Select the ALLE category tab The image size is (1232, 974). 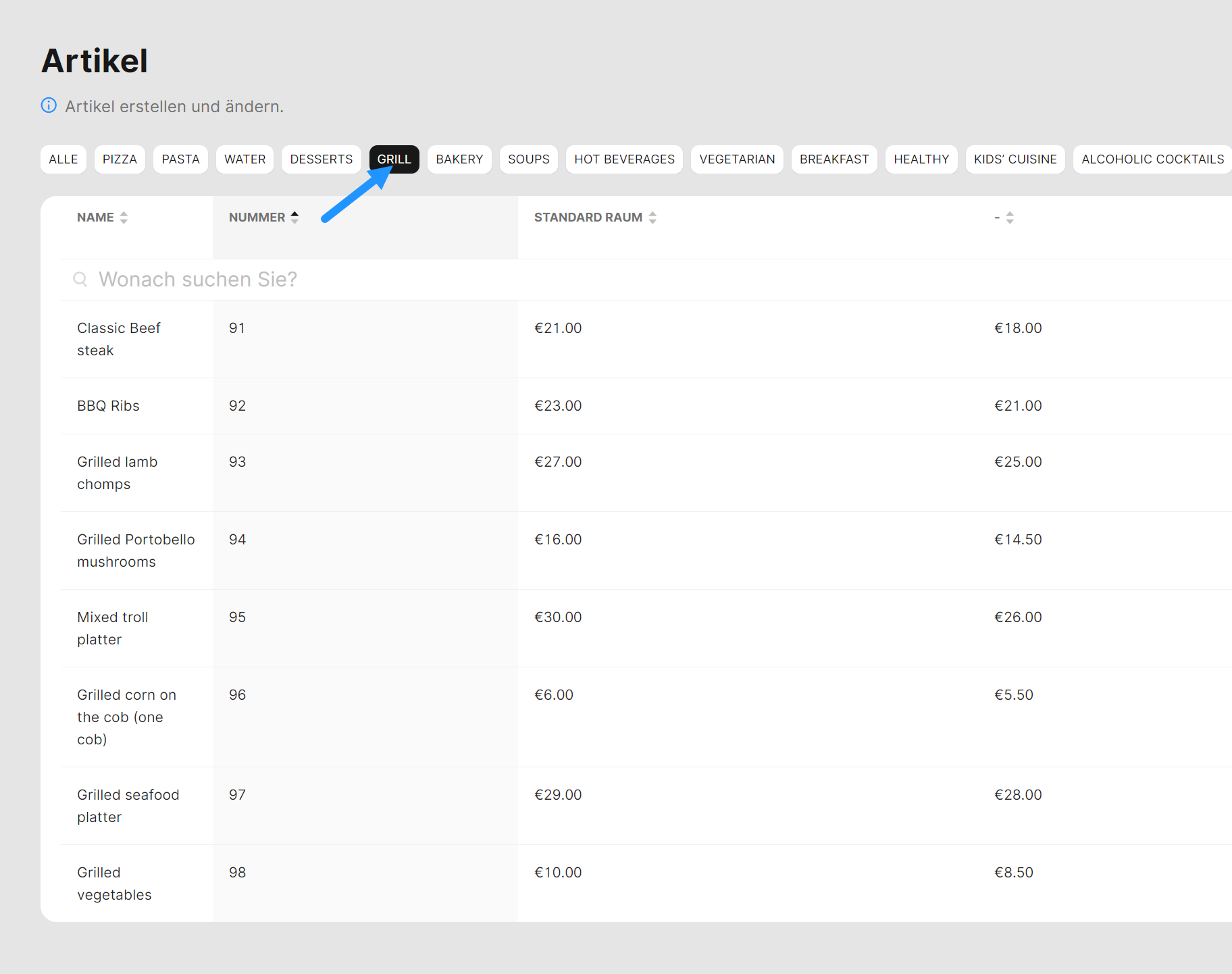pyautogui.click(x=63, y=159)
